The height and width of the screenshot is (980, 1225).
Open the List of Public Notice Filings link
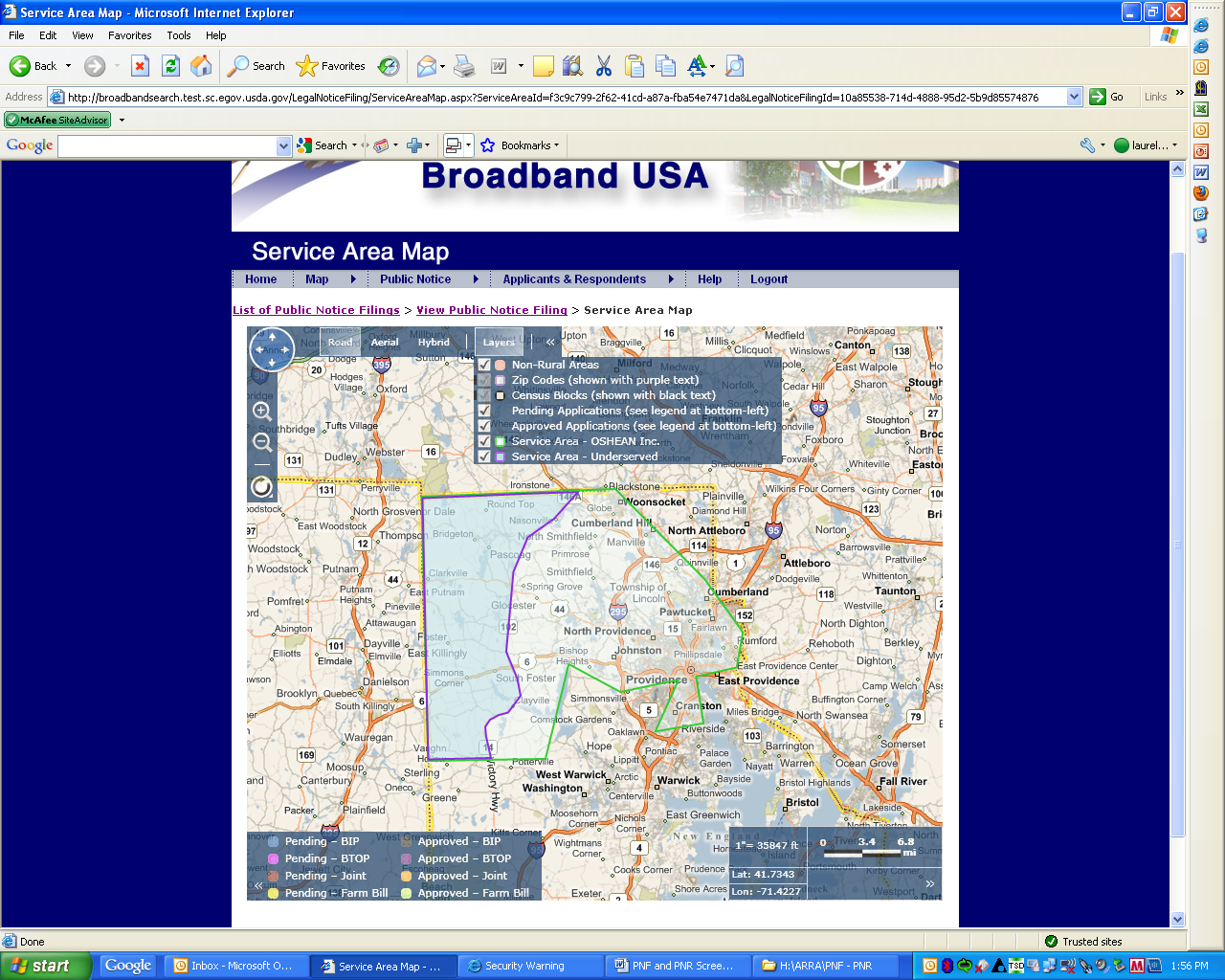pyautogui.click(x=316, y=310)
